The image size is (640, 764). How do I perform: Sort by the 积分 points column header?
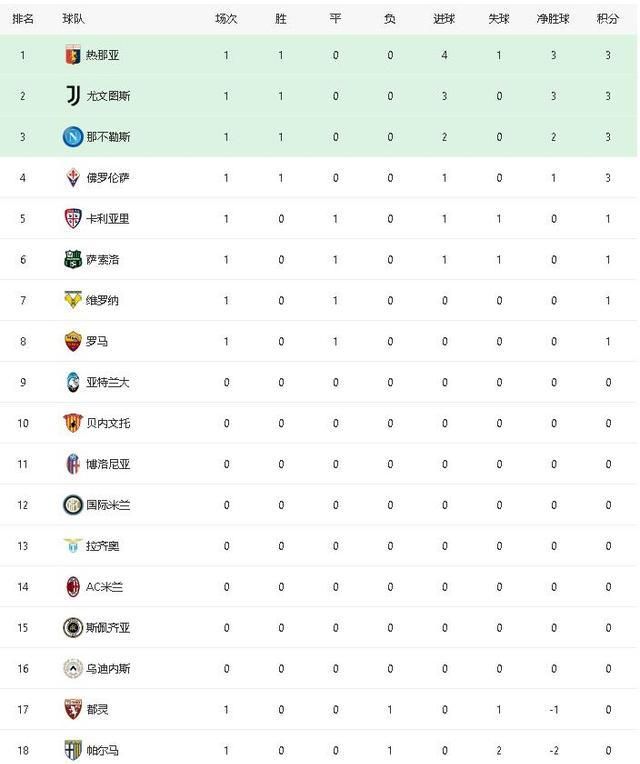pyautogui.click(x=607, y=19)
